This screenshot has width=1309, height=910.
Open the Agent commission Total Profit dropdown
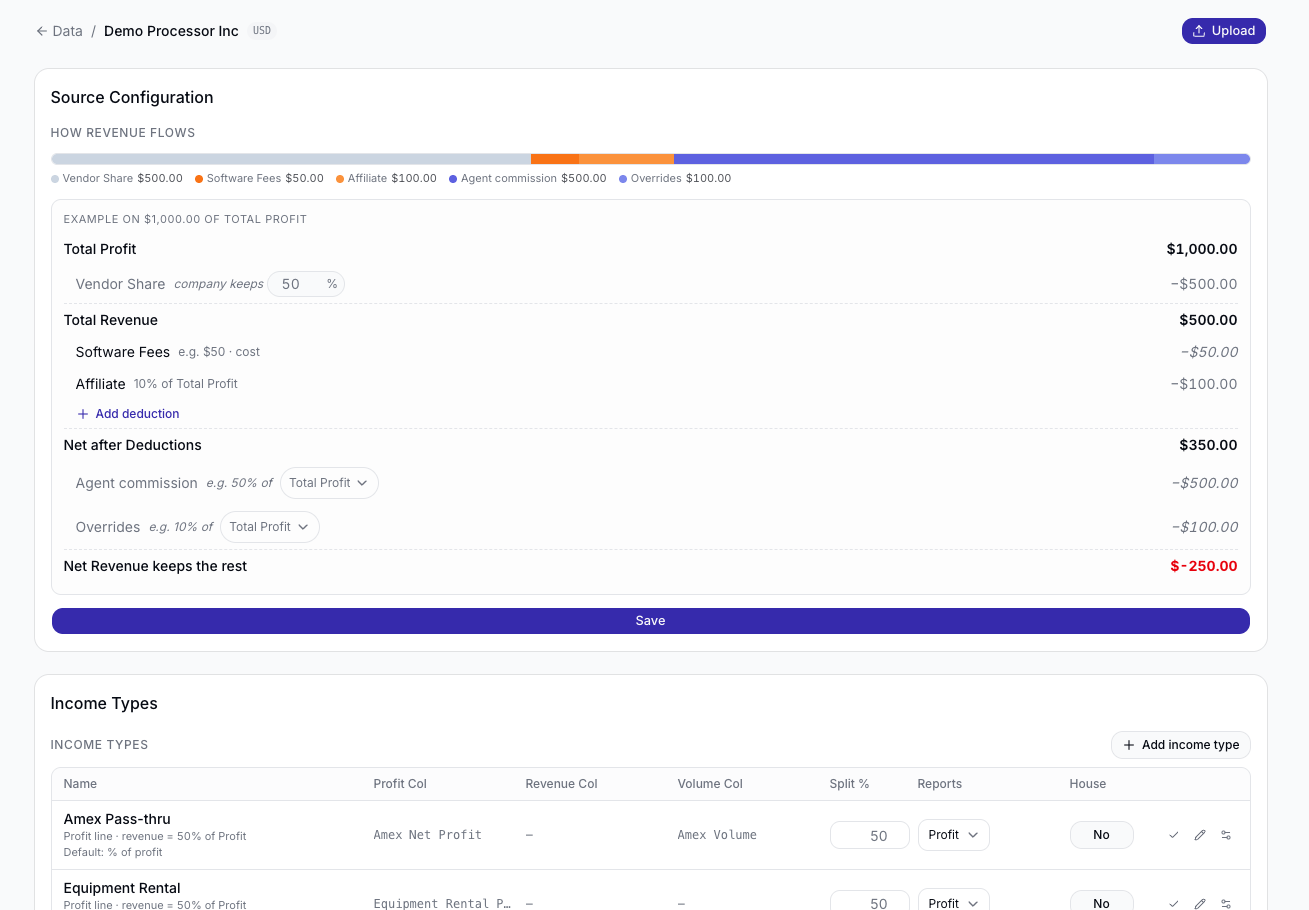329,483
